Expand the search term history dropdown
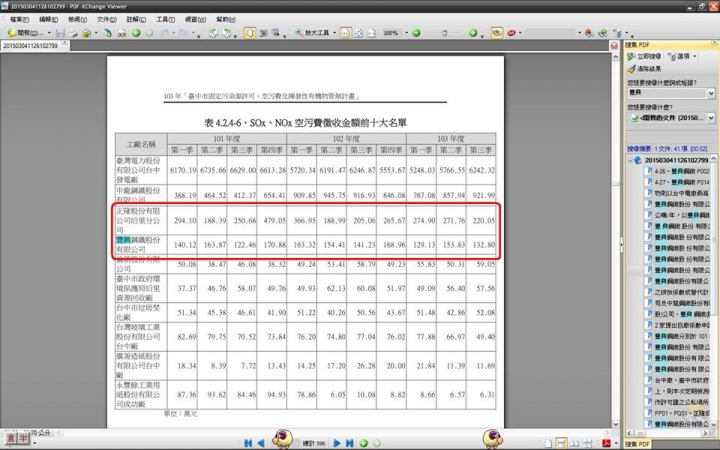The image size is (720, 450). click(711, 93)
